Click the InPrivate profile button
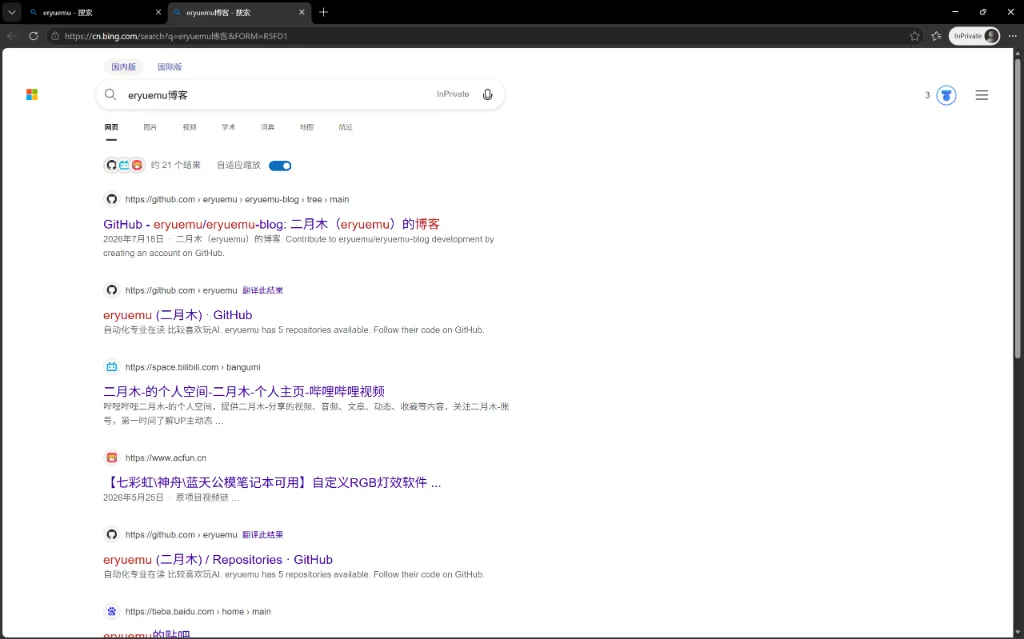The width and height of the screenshot is (1024, 639). 974,36
